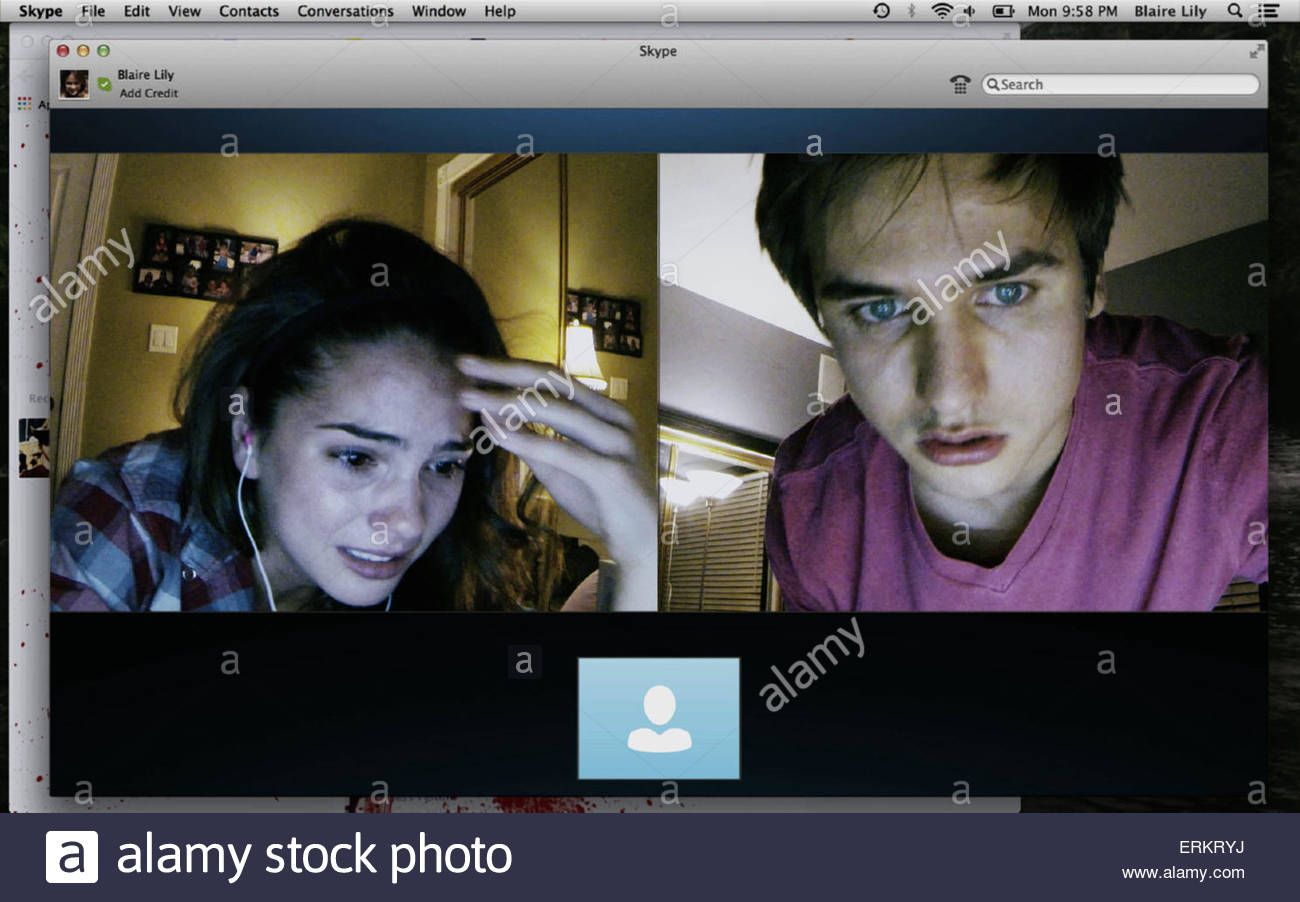Screen dimensions: 1300x902
Task: Open the Wi-Fi status menu
Action: (x=942, y=11)
